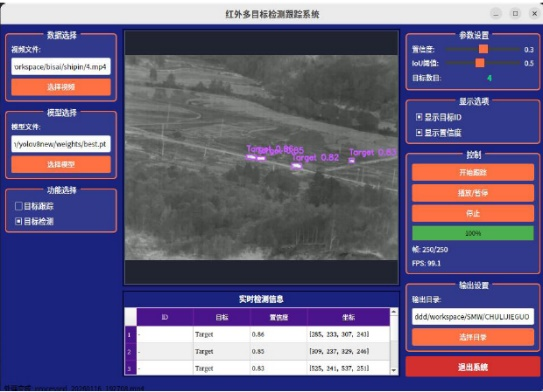Click the green 100% progress bar
The image size is (543, 392).
[x=473, y=233]
